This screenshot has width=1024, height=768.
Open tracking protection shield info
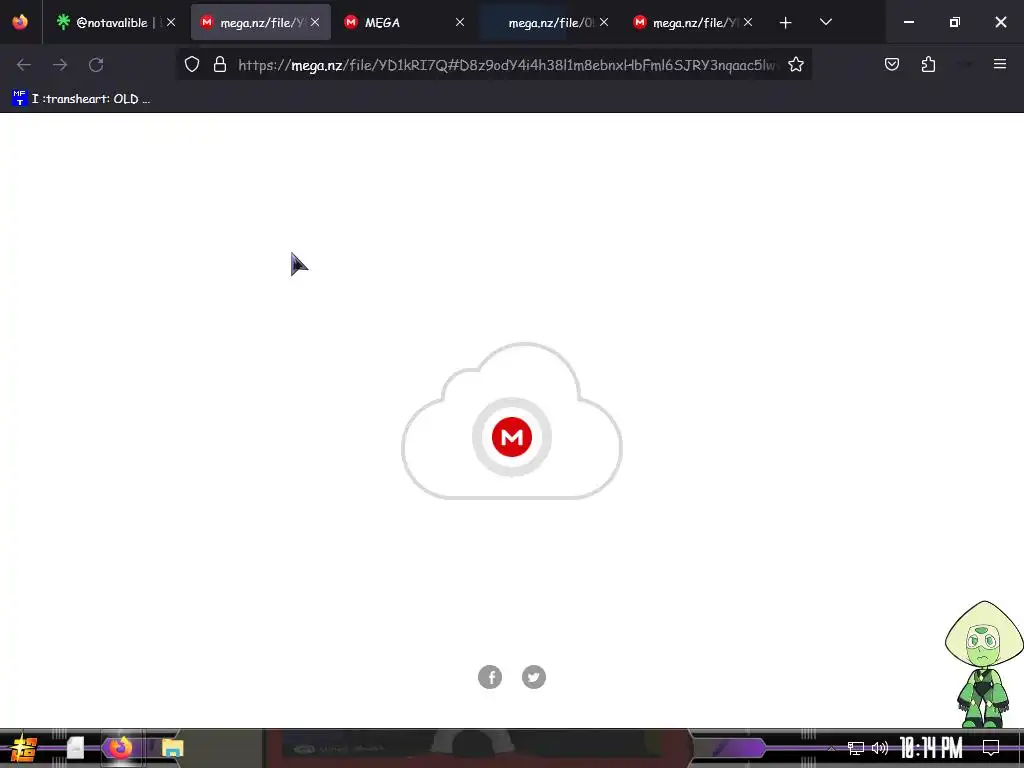pyautogui.click(x=191, y=65)
